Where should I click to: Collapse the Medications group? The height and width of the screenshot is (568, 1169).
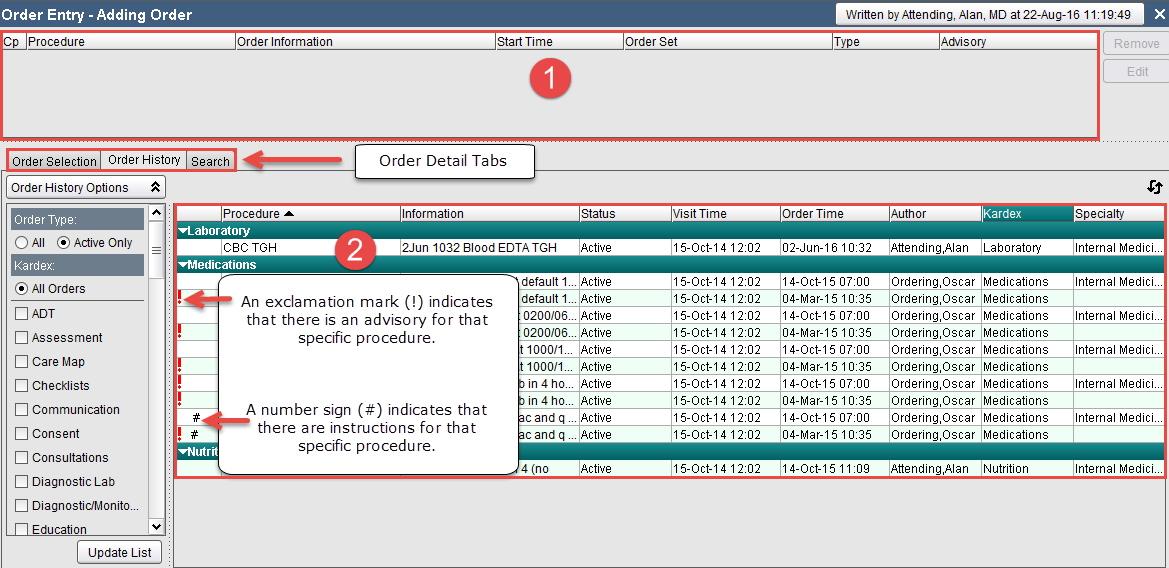tap(183, 265)
